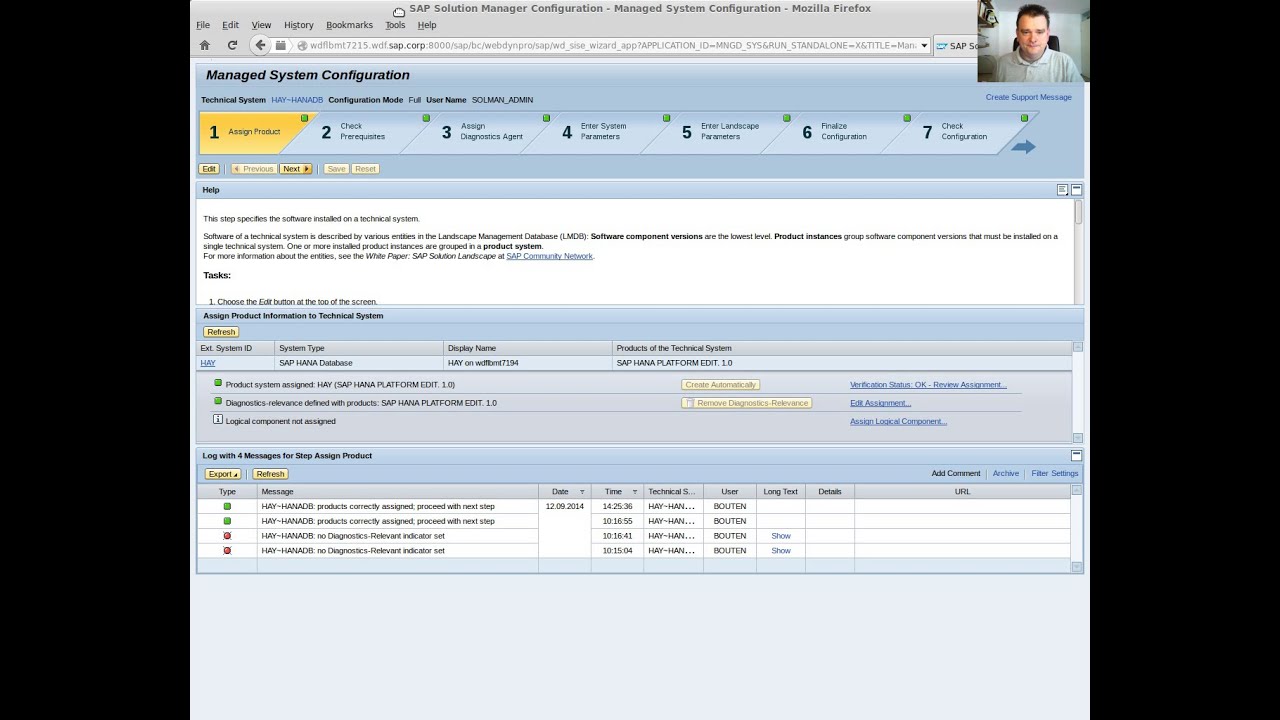Screen dimensions: 1280x720
Task: Click the info icon beside Logical component not assigned
Action: point(218,420)
